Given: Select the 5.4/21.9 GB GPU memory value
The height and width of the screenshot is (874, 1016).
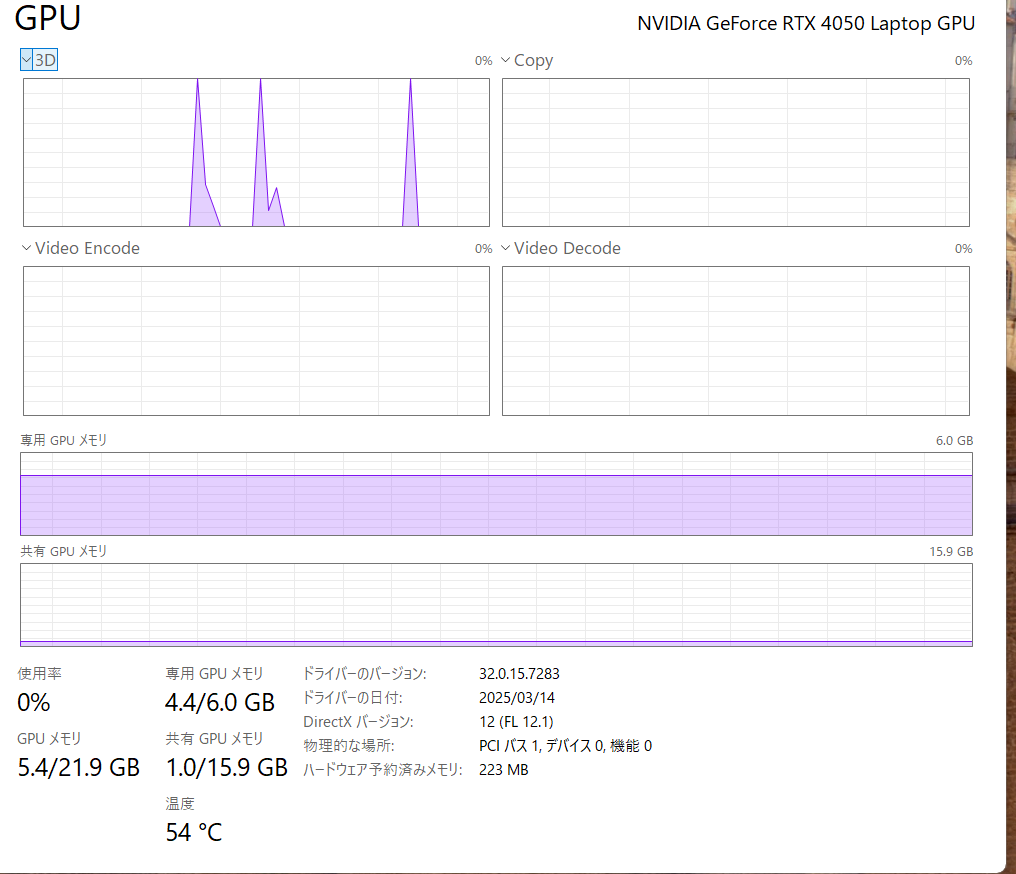Looking at the screenshot, I should 78,767.
